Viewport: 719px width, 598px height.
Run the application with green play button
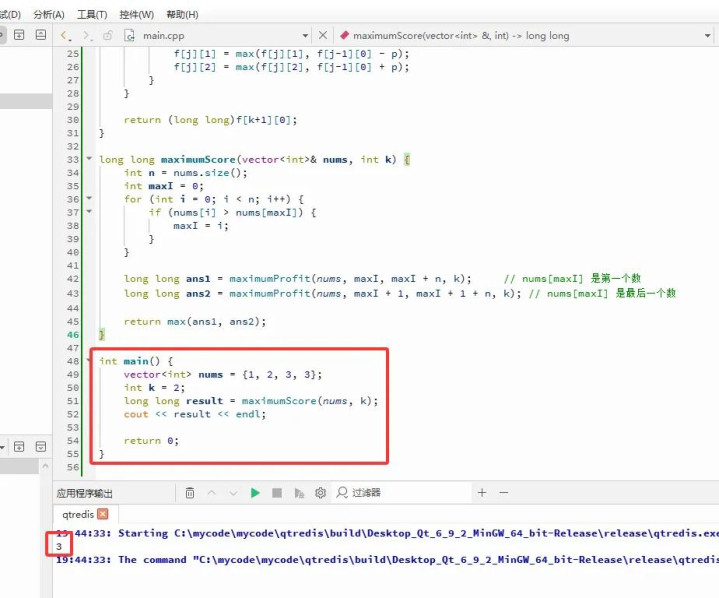(x=255, y=493)
